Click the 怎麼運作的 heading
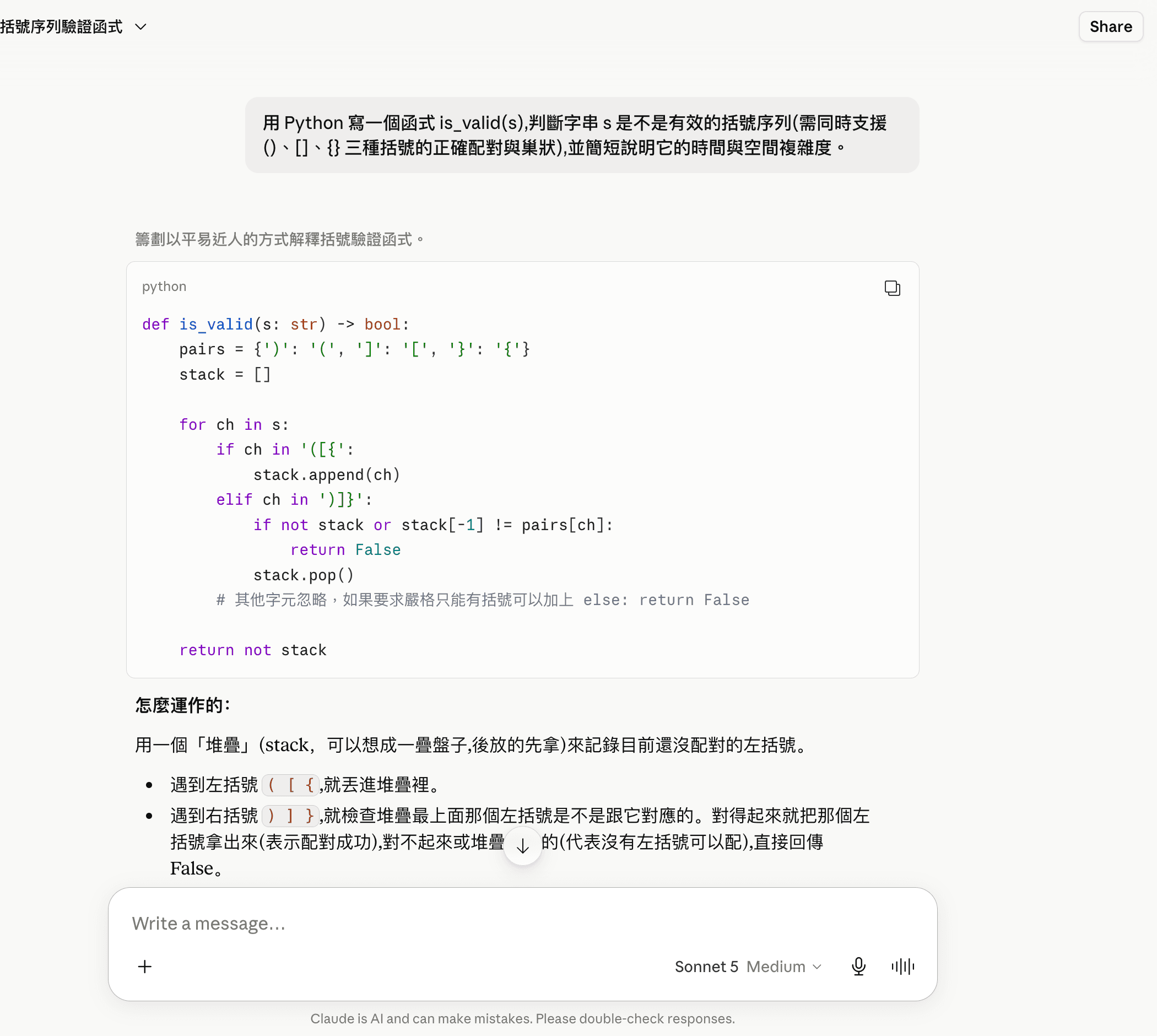 pos(183,705)
